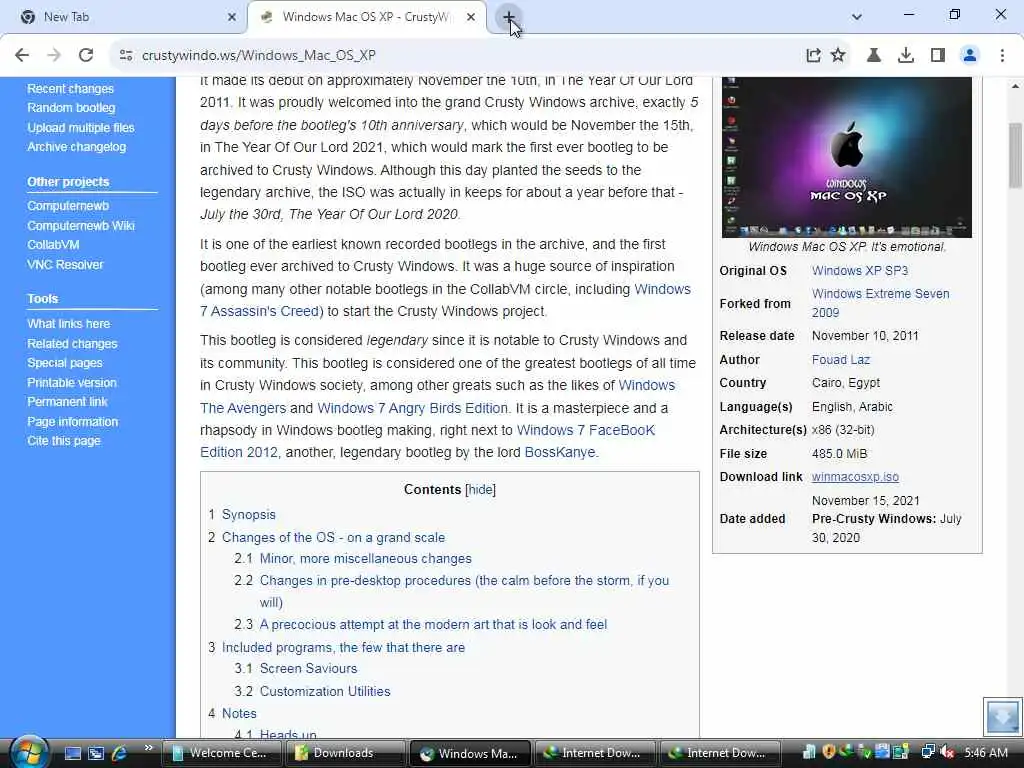Viewport: 1024px width, 768px height.
Task: Open Random bootleg sidebar link
Action: point(71,108)
